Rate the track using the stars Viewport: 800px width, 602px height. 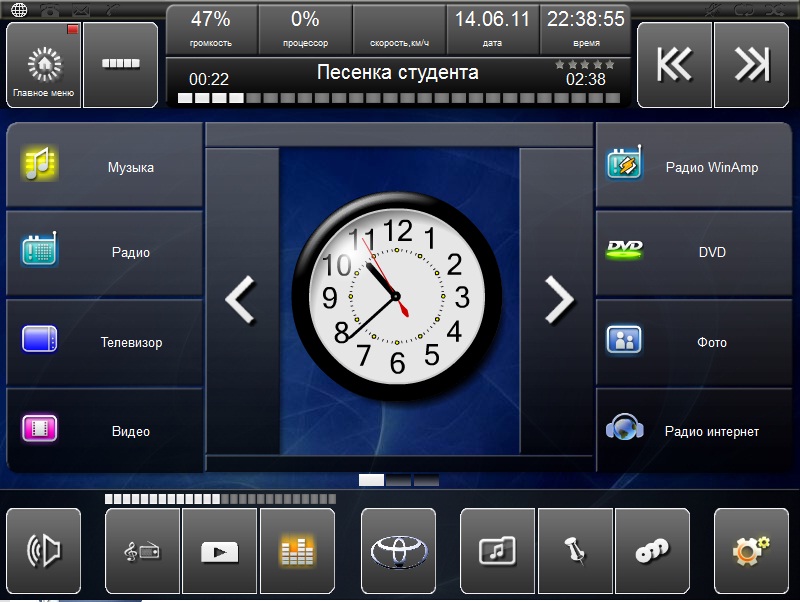pyautogui.click(x=585, y=64)
